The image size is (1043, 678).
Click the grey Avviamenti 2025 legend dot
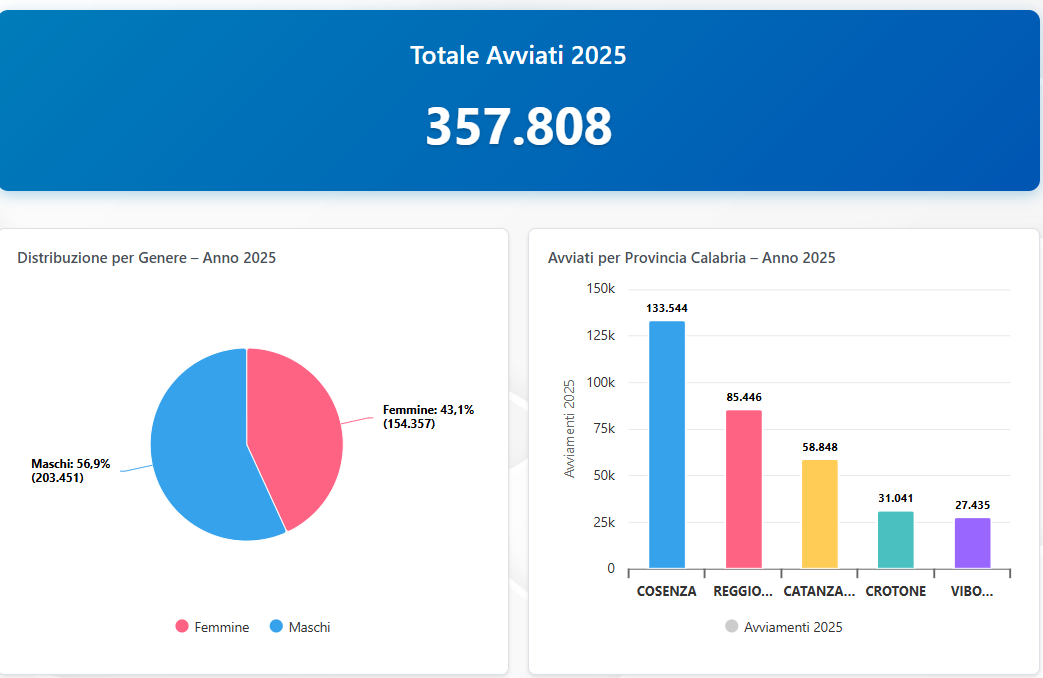(x=731, y=626)
